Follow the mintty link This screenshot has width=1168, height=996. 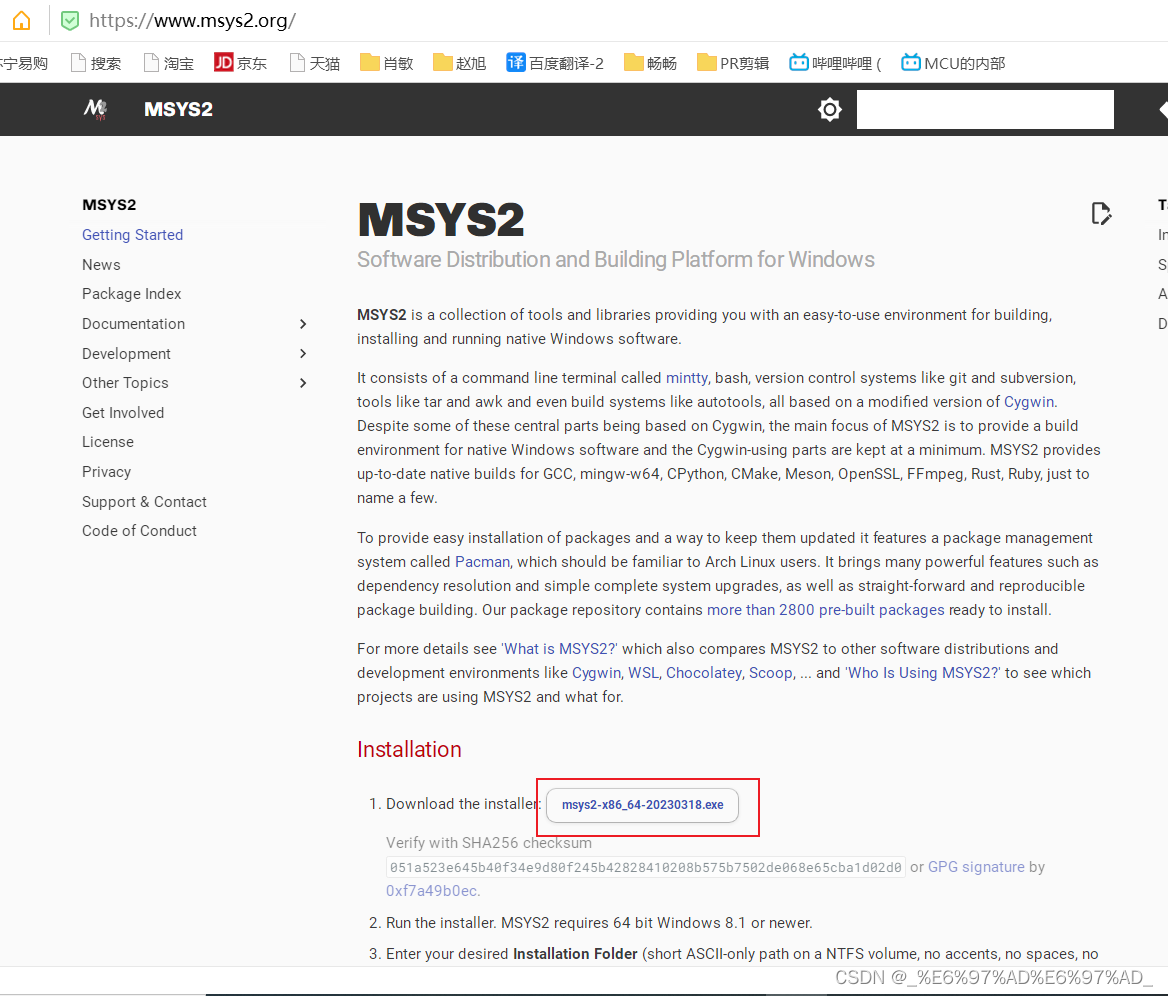tap(687, 378)
